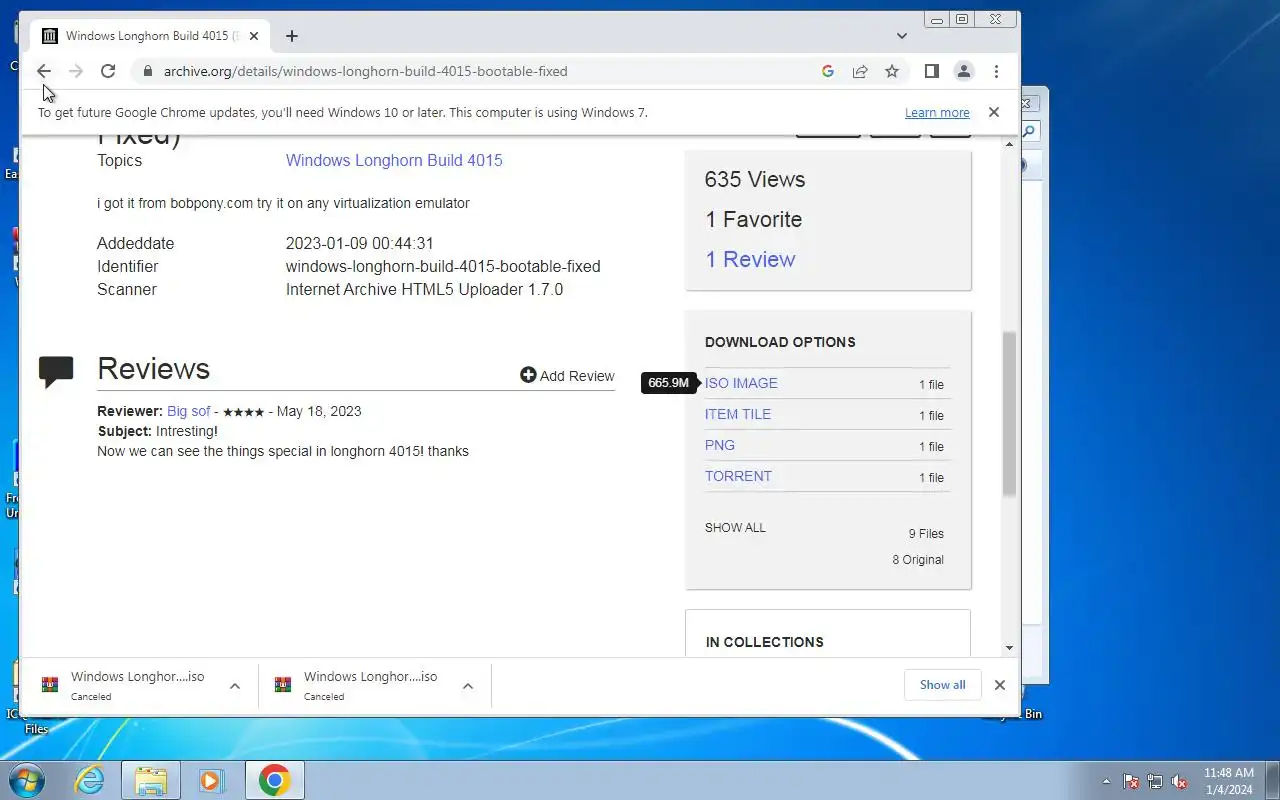Go back with the browser back arrow
Image resolution: width=1280 pixels, height=800 pixels.
44,71
